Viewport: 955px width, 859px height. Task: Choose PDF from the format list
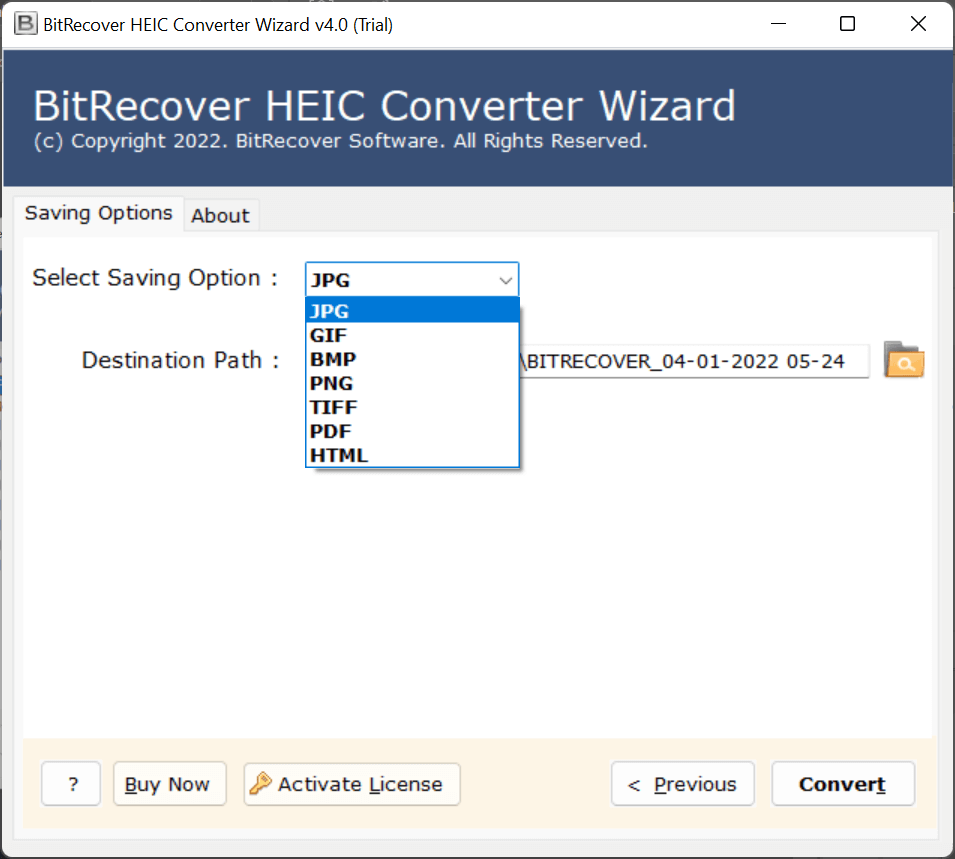pos(412,431)
